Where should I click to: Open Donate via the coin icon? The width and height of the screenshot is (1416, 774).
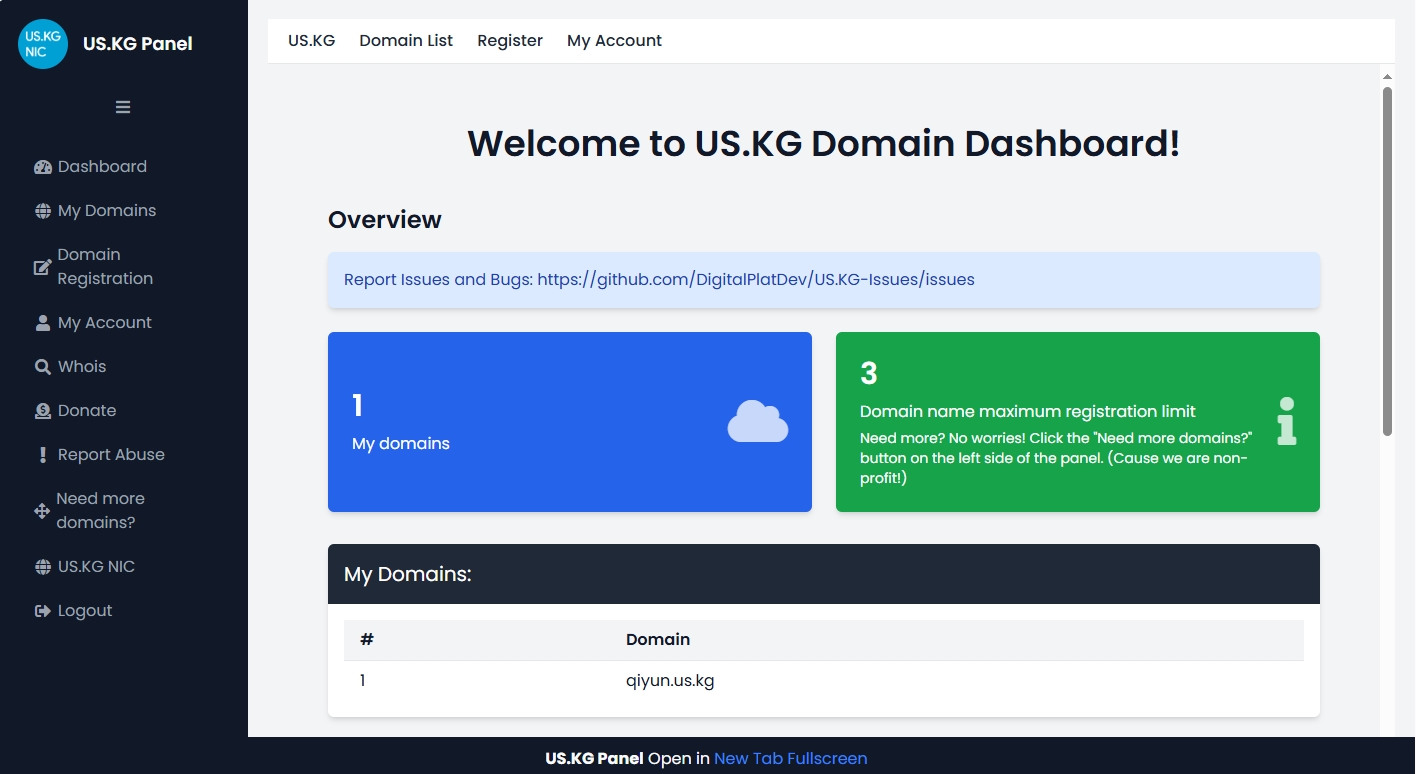coord(41,410)
